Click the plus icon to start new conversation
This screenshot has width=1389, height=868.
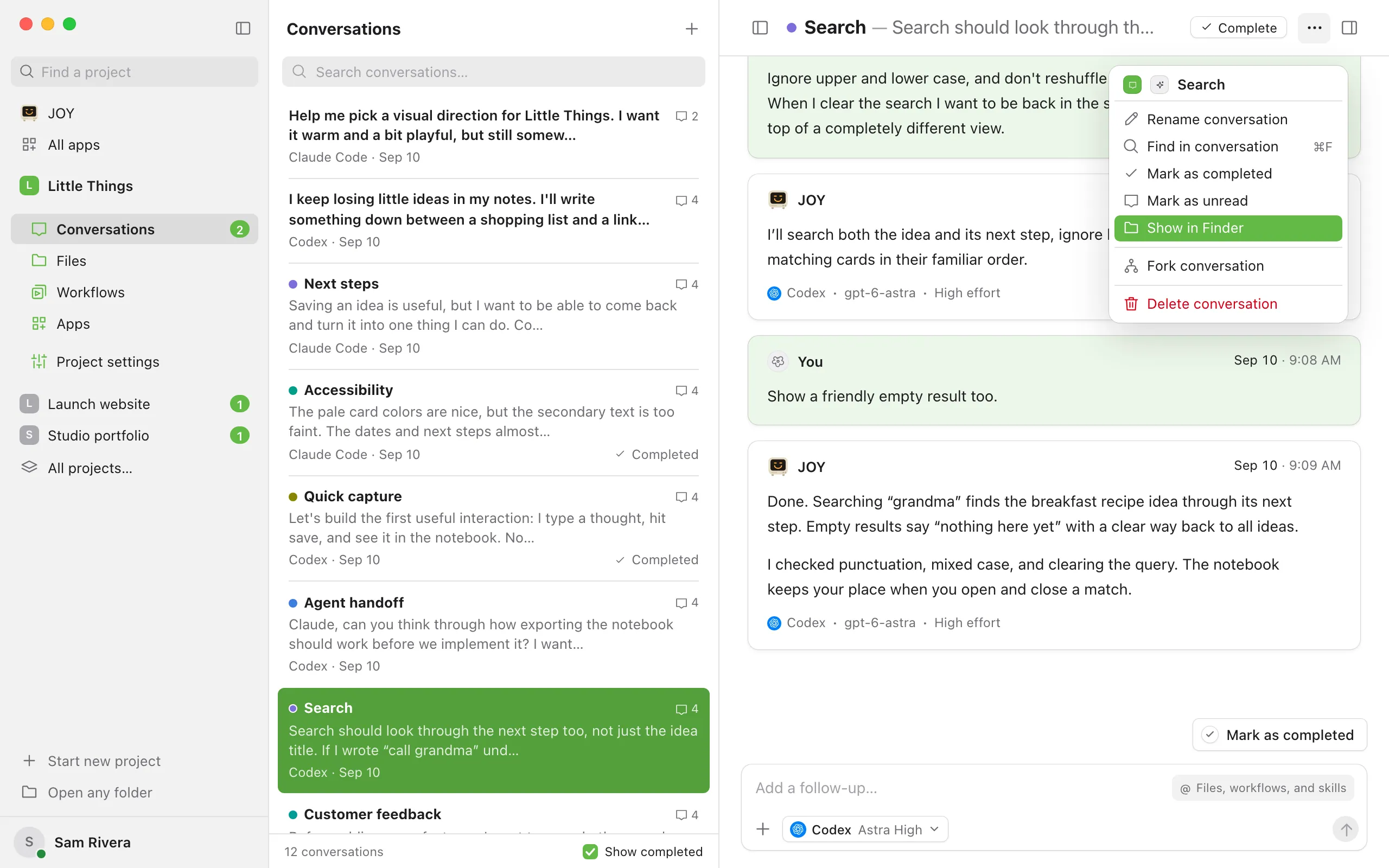tap(692, 29)
